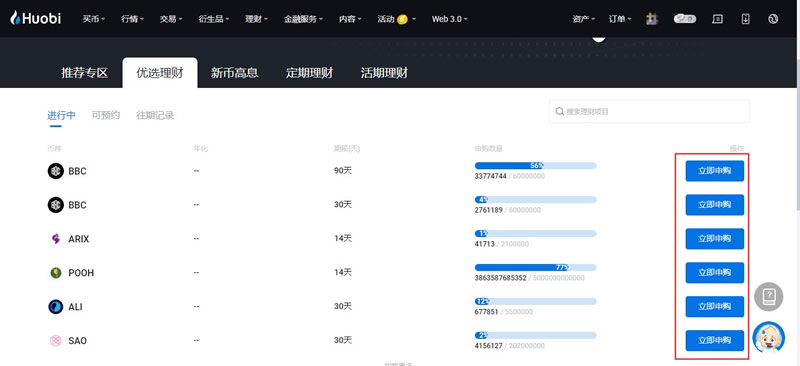Open the language globe icon
Image resolution: width=800 pixels, height=366 pixels.
point(772,19)
